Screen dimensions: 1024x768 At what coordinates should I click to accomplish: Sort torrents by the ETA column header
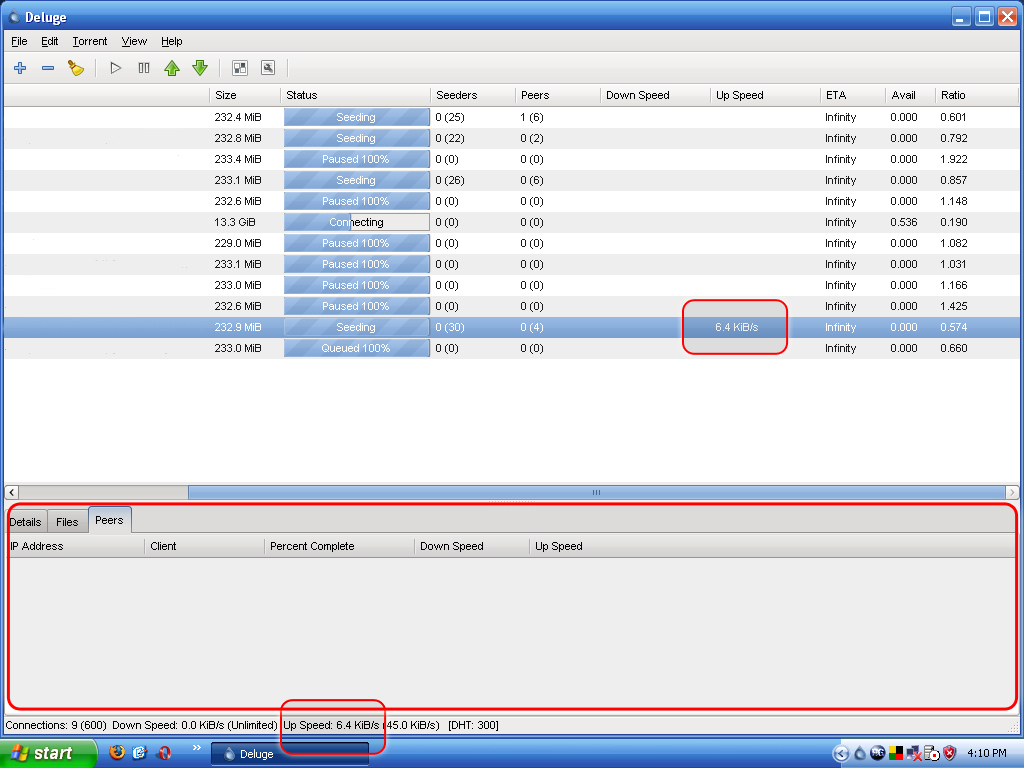pyautogui.click(x=853, y=95)
